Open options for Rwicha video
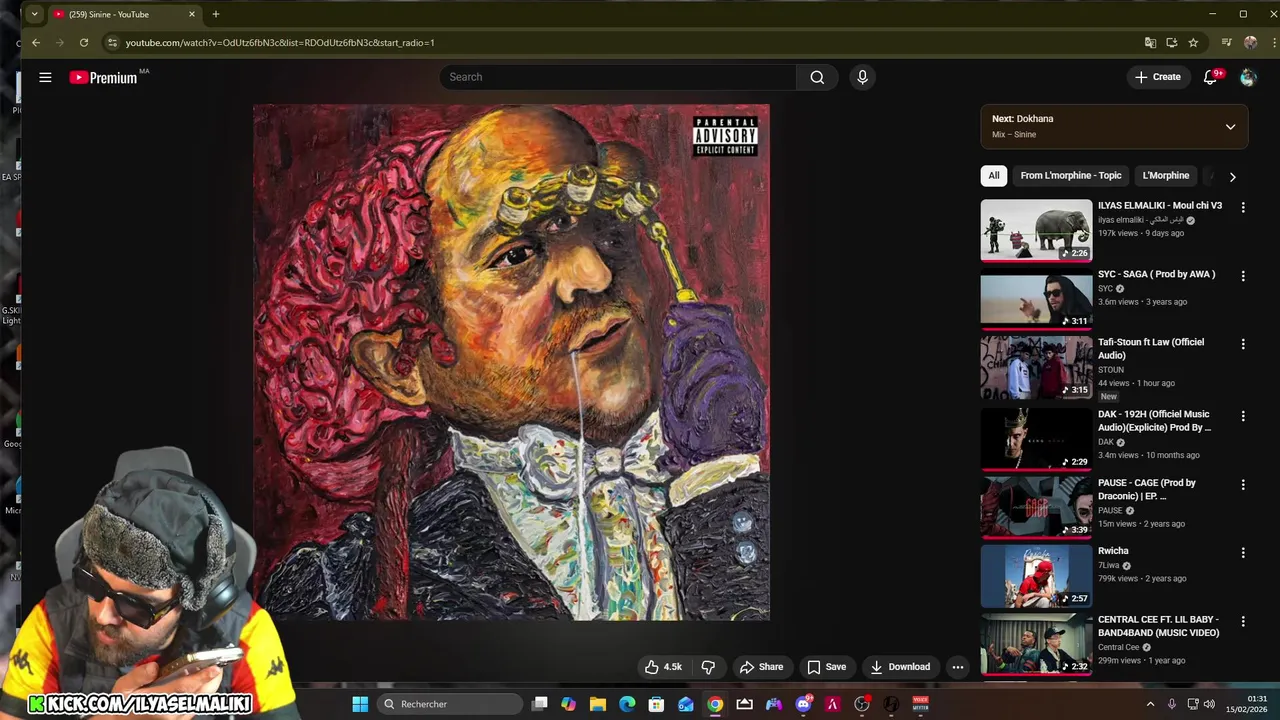Viewport: 1280px width, 720px height. pyautogui.click(x=1243, y=552)
